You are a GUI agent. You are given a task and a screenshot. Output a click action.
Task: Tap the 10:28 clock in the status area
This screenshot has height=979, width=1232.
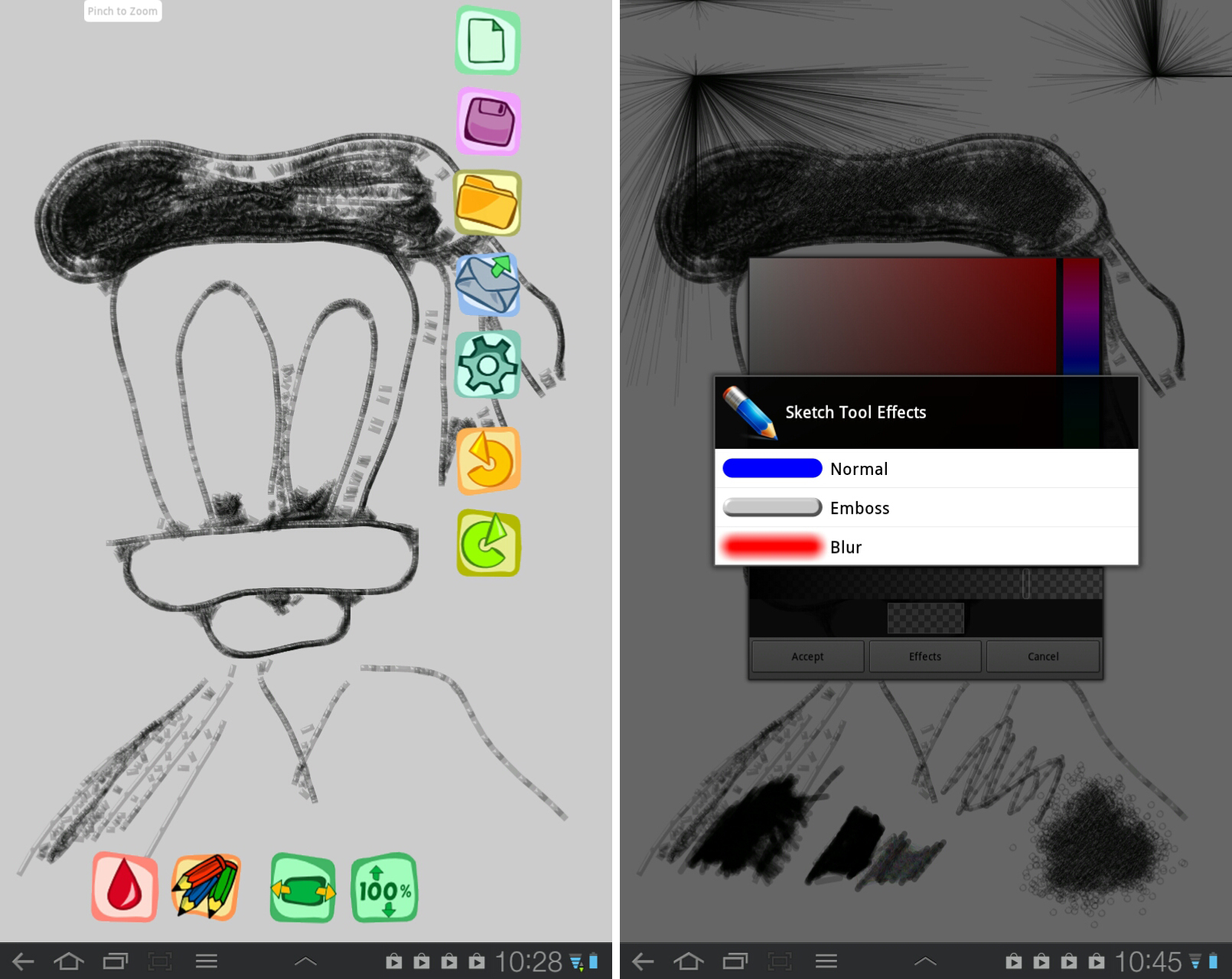point(529,961)
